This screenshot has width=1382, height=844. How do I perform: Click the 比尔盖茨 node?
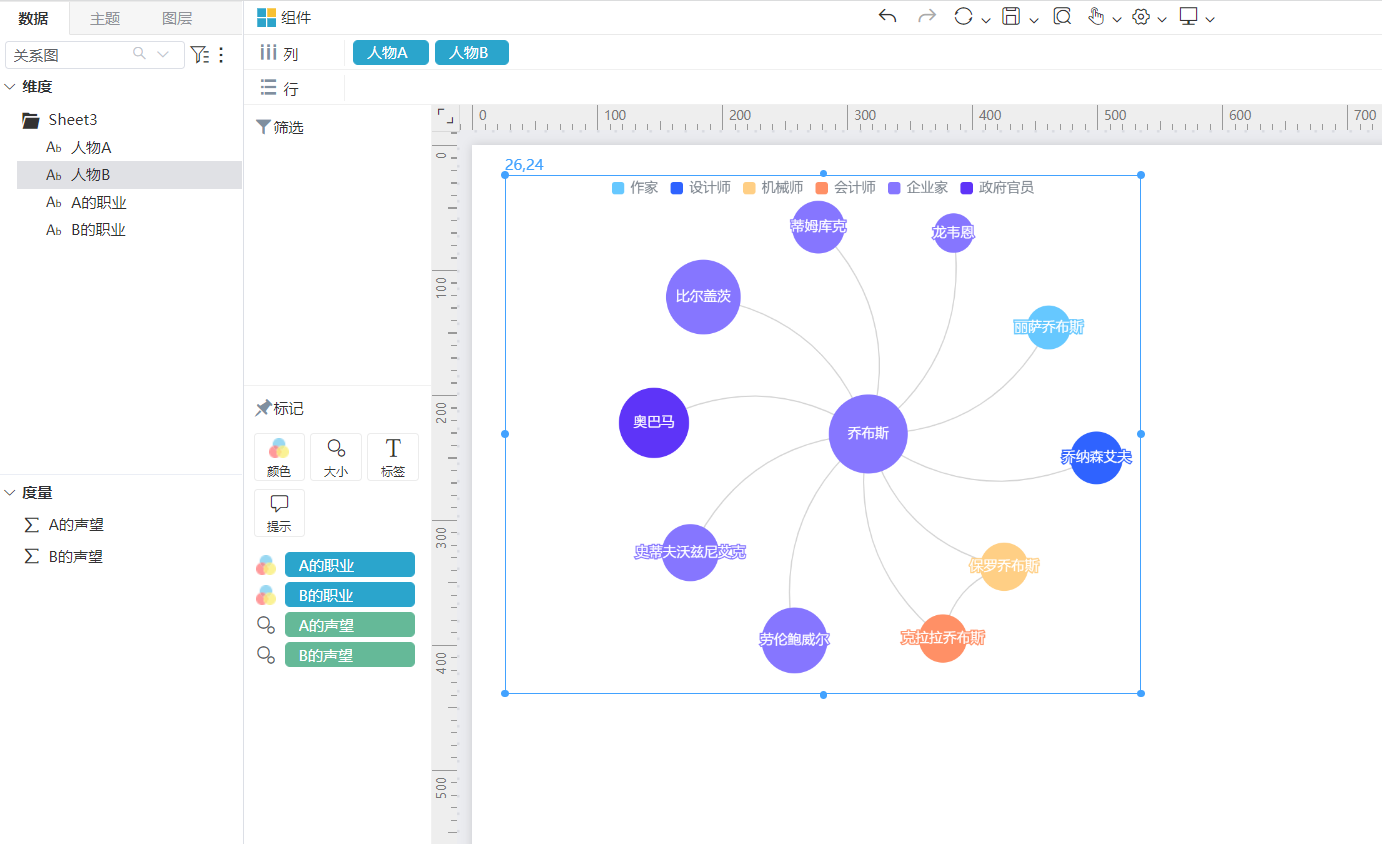pyautogui.click(x=703, y=297)
